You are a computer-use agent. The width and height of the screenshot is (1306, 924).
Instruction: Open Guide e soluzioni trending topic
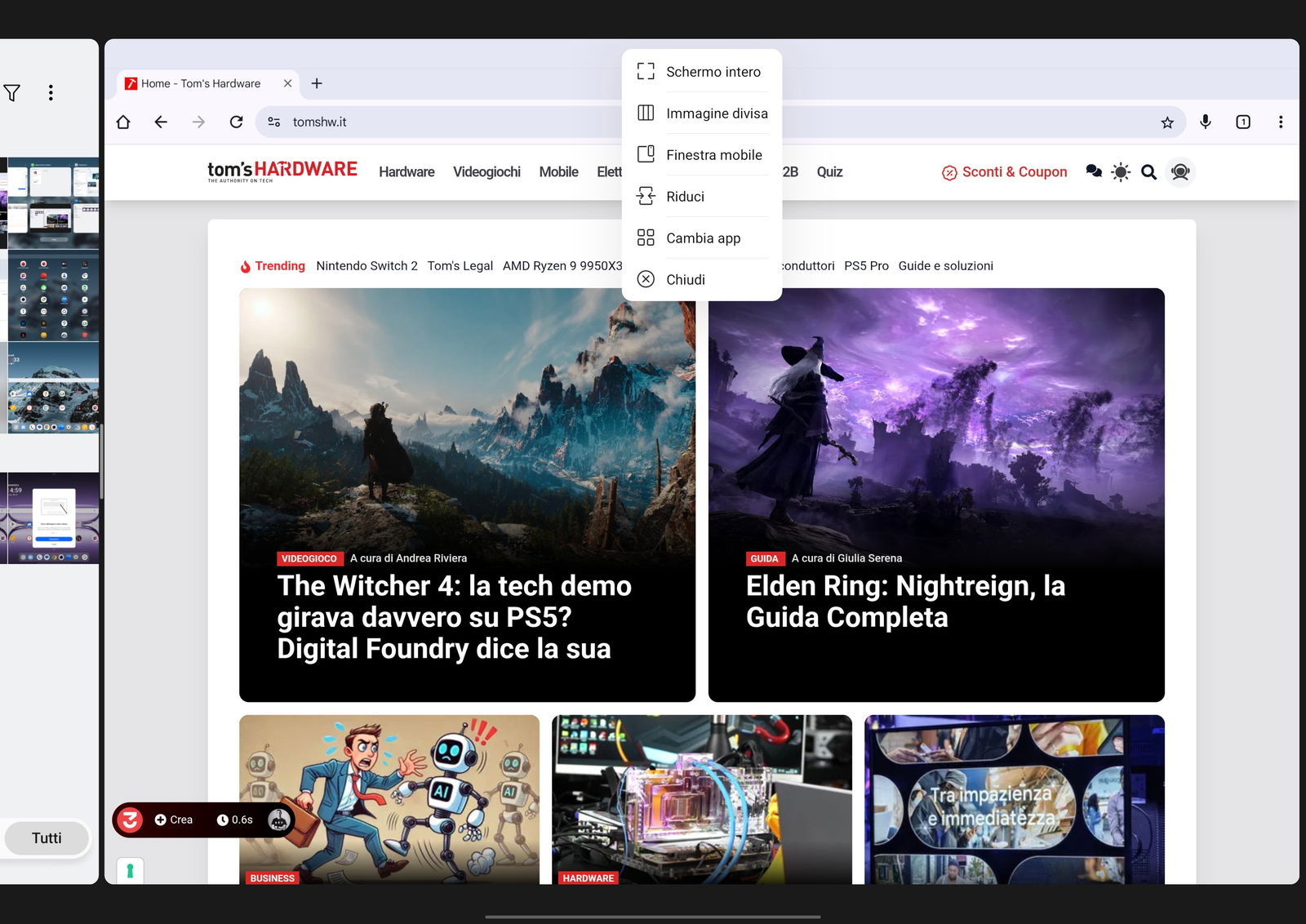945,266
